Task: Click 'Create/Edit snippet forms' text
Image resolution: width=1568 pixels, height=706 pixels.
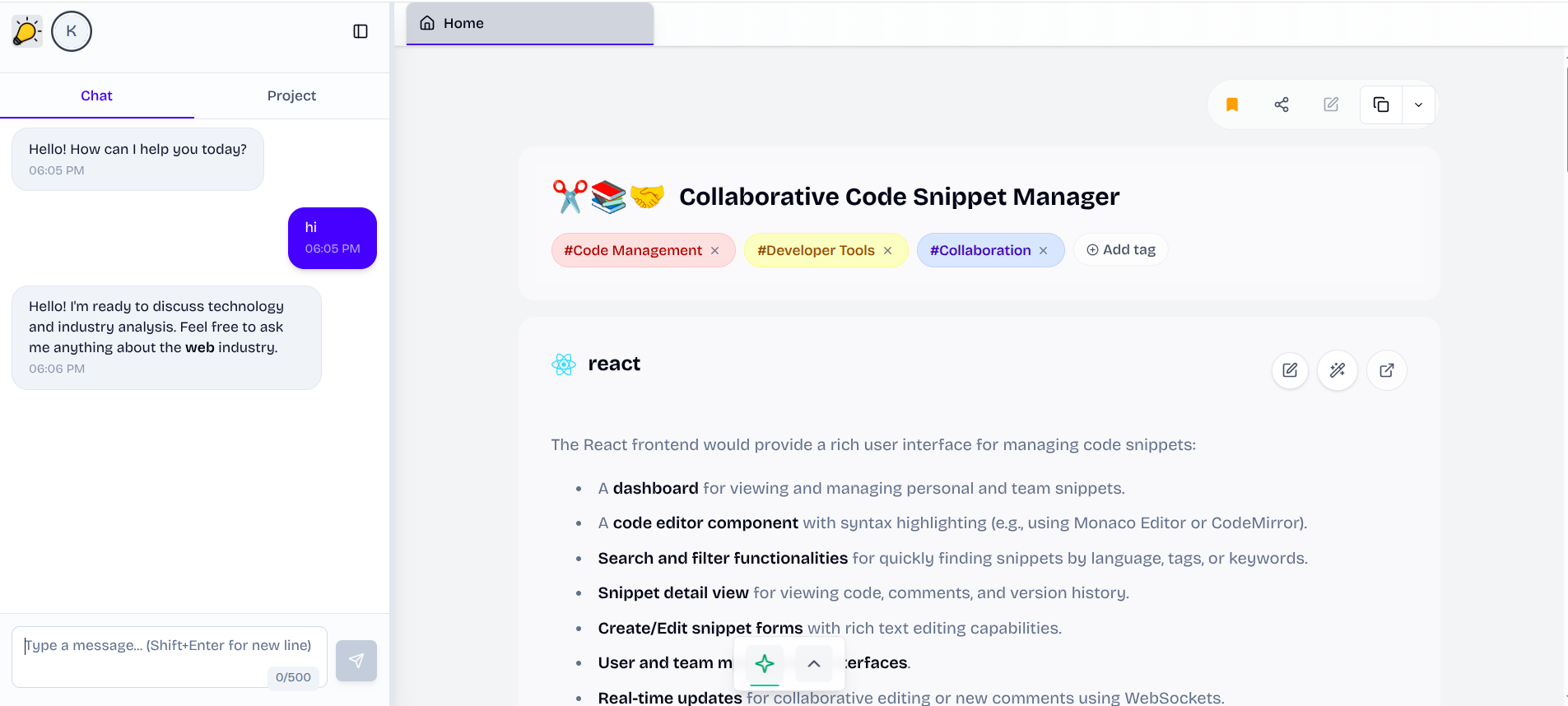Action: 700,628
